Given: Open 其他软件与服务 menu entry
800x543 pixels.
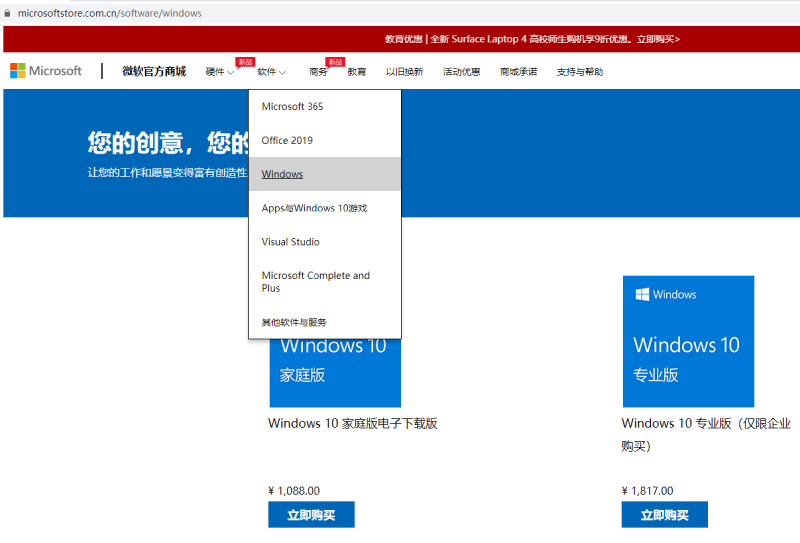Looking at the screenshot, I should click(325, 322).
